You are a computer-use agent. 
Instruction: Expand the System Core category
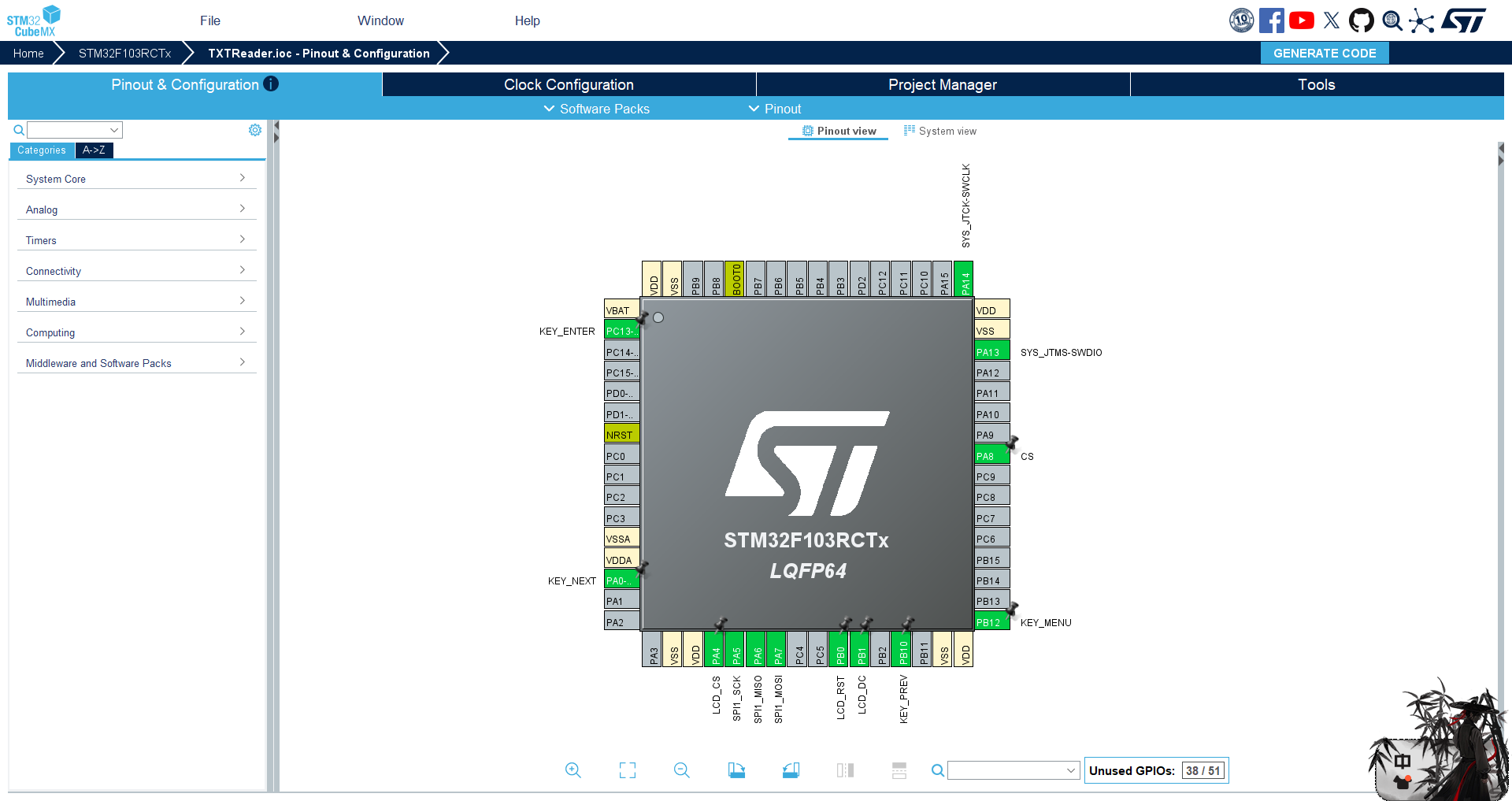136,179
